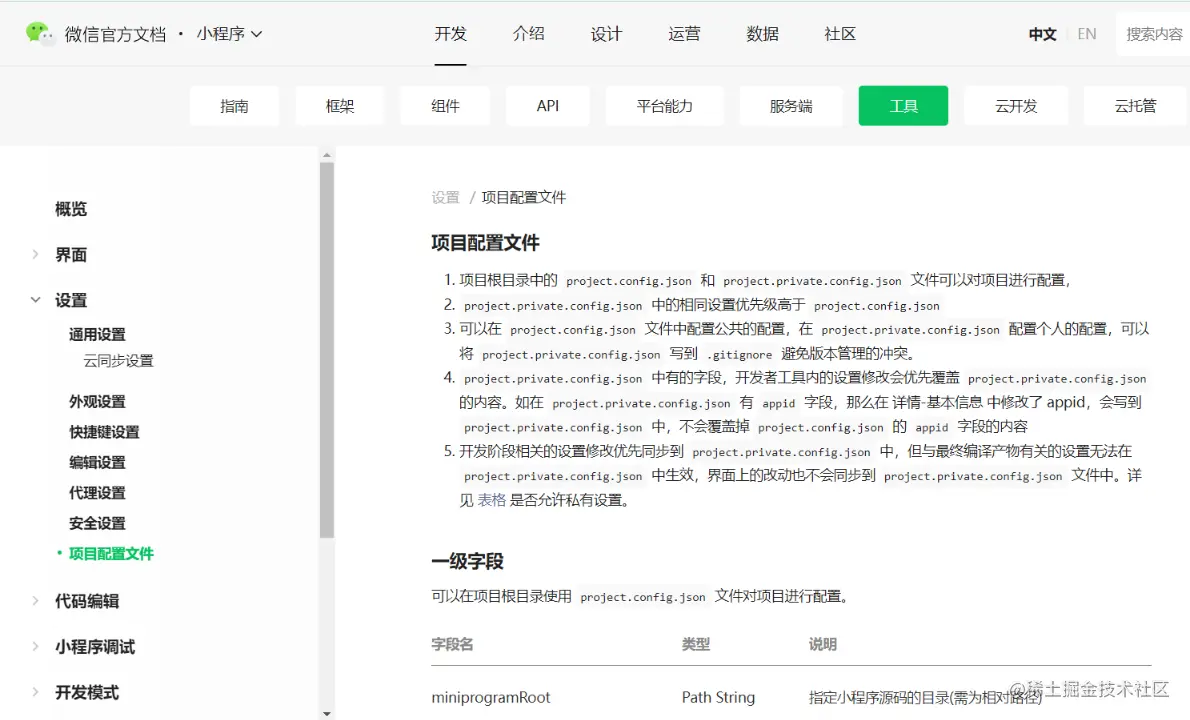Open 项目配置文件 in the sidebar
1190x720 pixels.
coord(111,553)
